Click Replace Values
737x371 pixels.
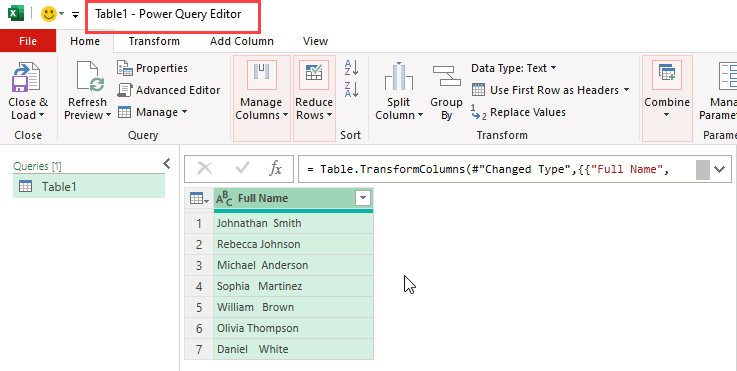[x=518, y=112]
